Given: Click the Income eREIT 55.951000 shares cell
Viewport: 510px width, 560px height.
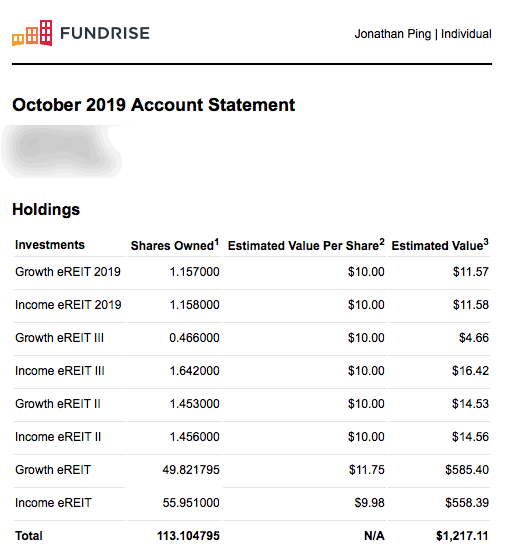Looking at the screenshot, I should 191,503.
